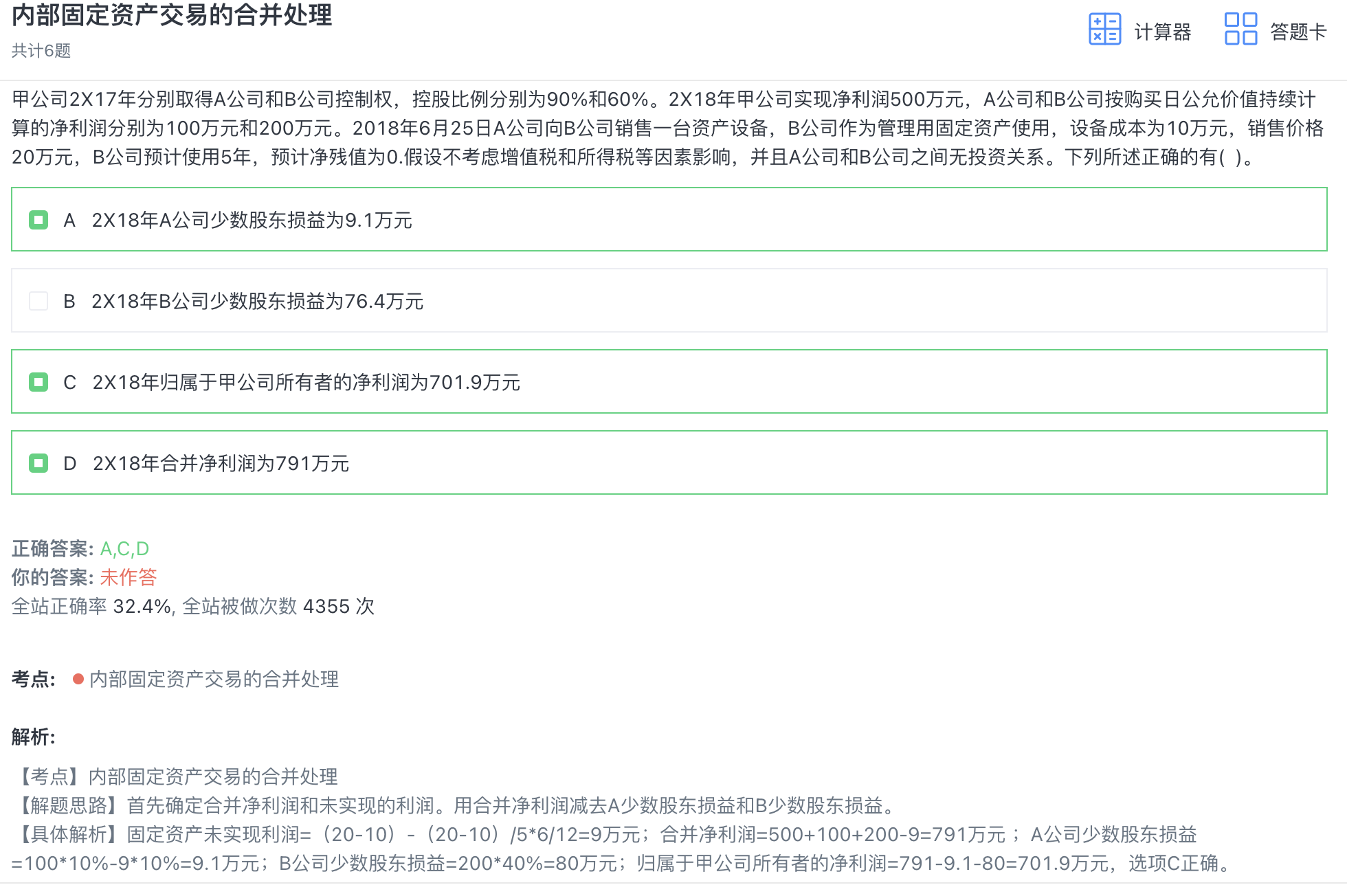This screenshot has width=1347, height=896.
Task: Toggle checkbox for option A
Action: click(38, 220)
